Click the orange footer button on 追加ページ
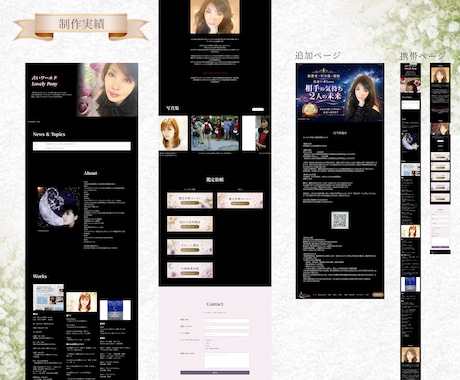Viewport: 460px width, 380px height. [378, 295]
